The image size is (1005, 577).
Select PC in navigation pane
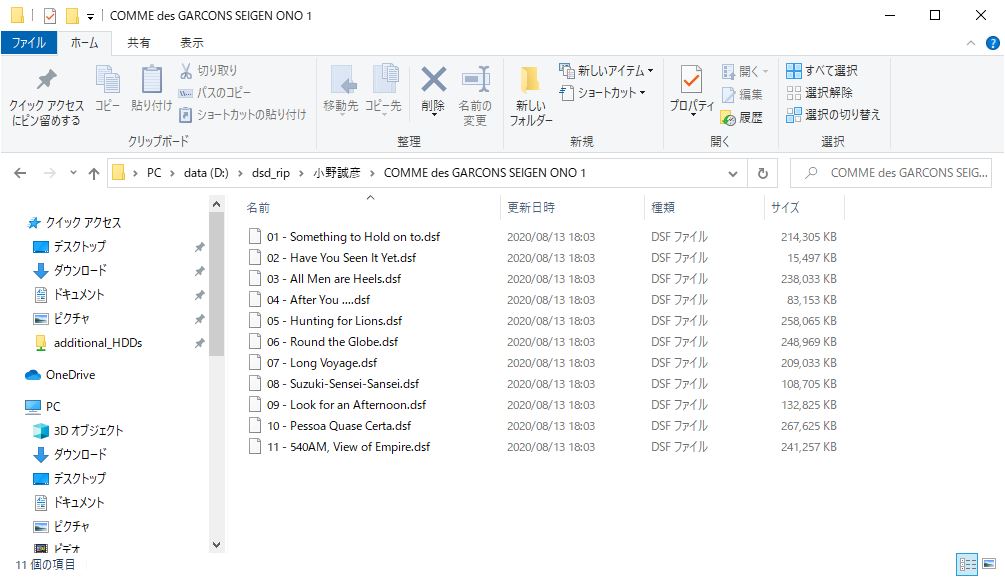tap(53, 406)
